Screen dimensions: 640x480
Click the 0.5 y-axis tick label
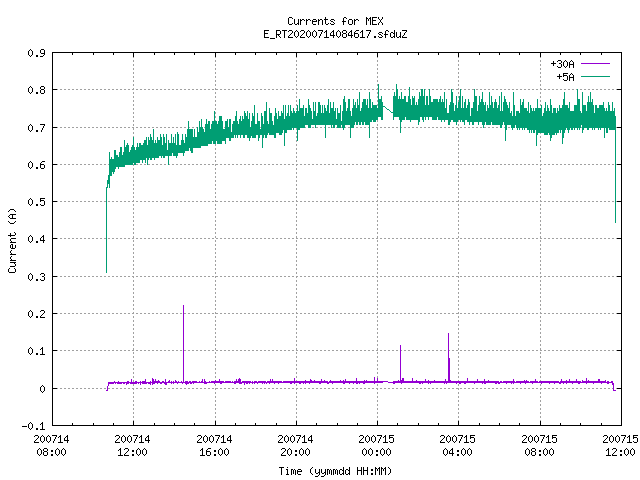click(36, 202)
